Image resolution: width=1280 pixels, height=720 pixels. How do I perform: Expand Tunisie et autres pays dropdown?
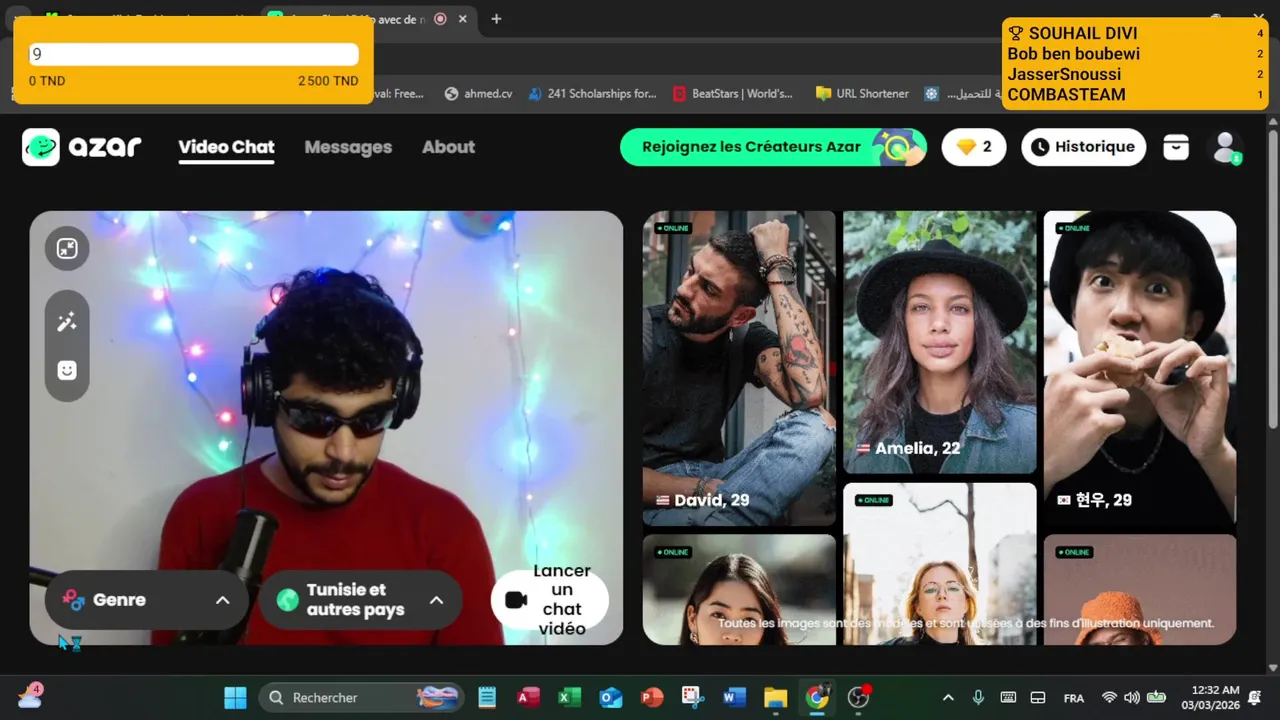360,600
